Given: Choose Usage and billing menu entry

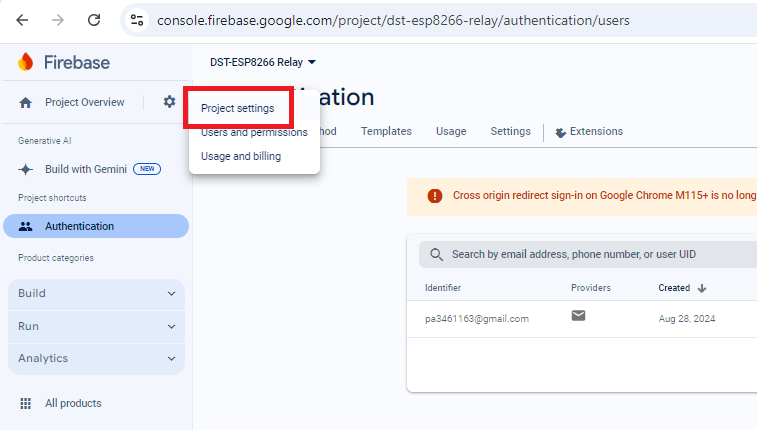Looking at the screenshot, I should click(241, 156).
